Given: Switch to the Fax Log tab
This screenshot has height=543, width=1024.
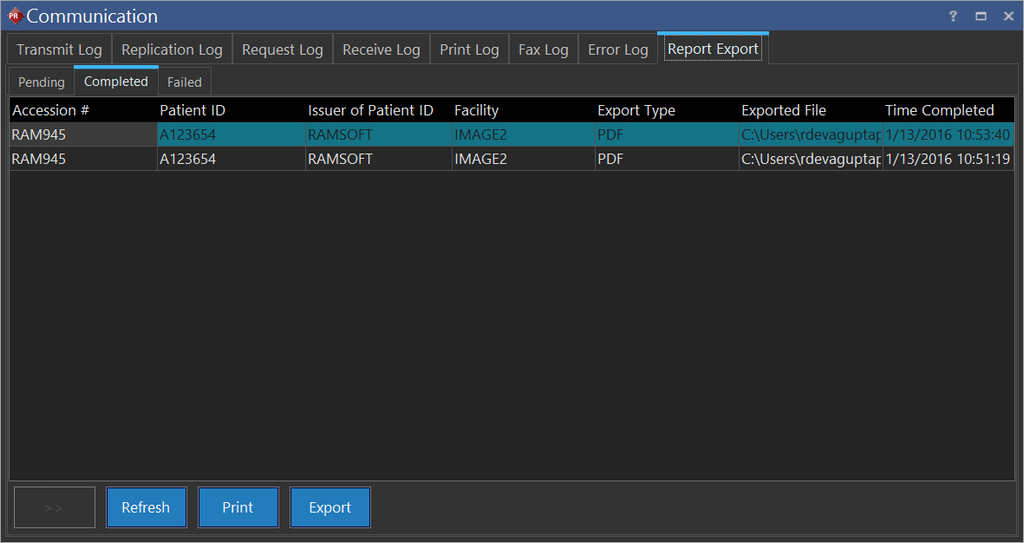Looking at the screenshot, I should [x=543, y=50].
